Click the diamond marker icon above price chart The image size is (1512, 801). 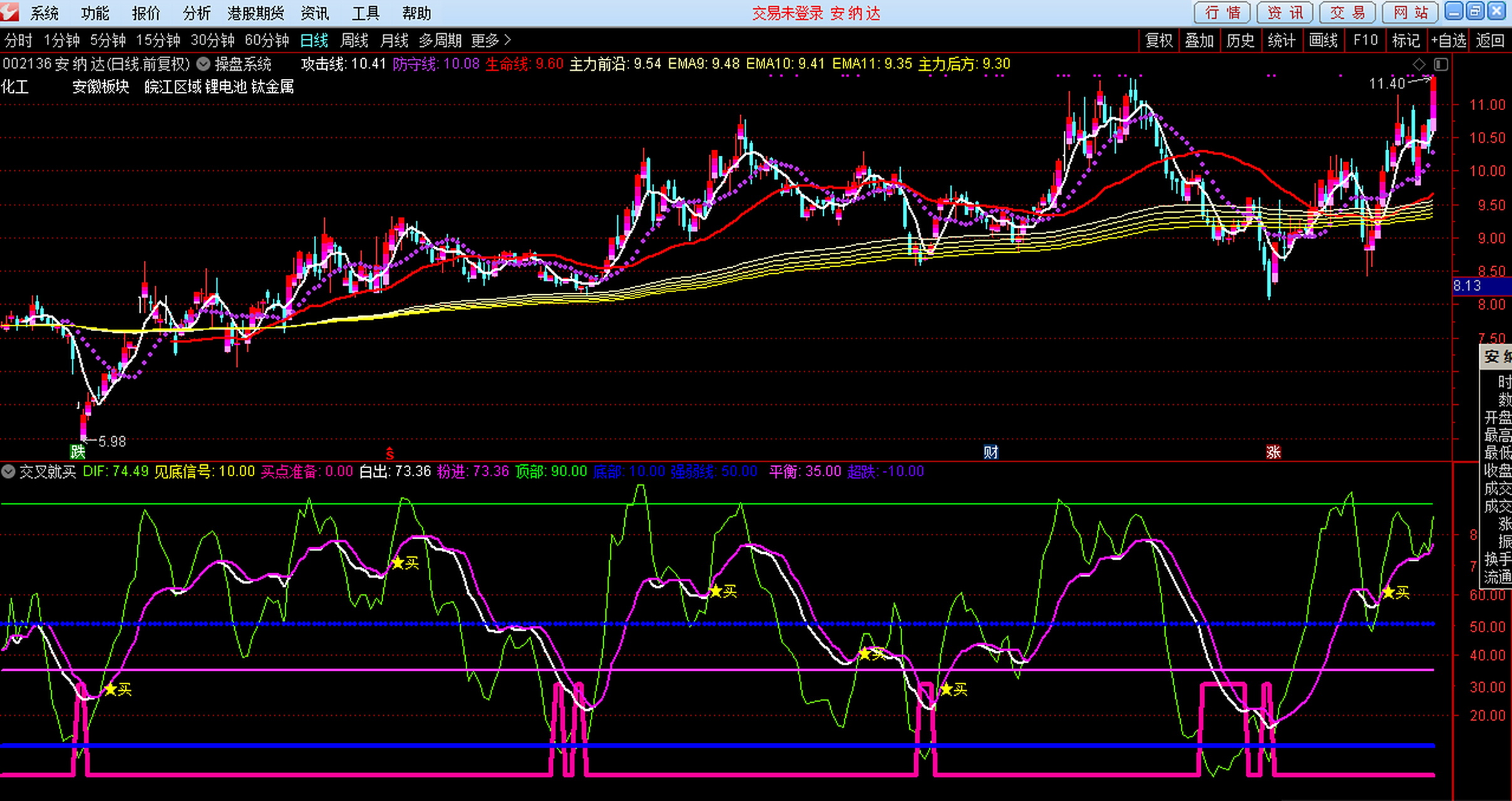click(x=1419, y=64)
